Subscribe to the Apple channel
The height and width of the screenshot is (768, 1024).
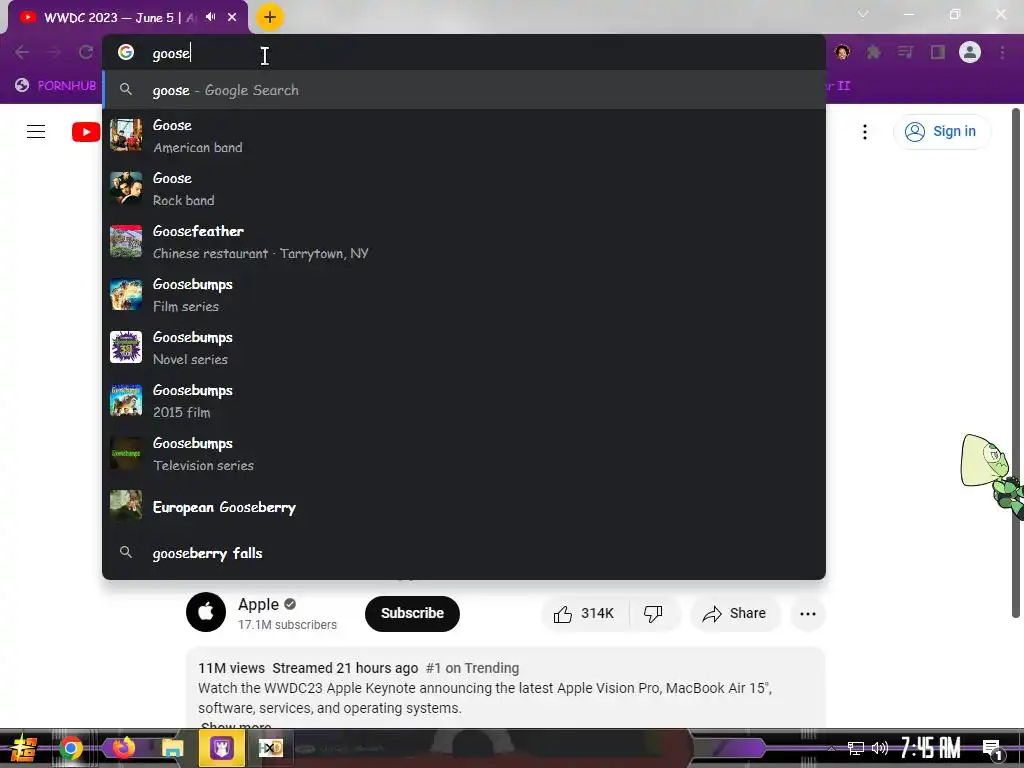pyautogui.click(x=412, y=613)
